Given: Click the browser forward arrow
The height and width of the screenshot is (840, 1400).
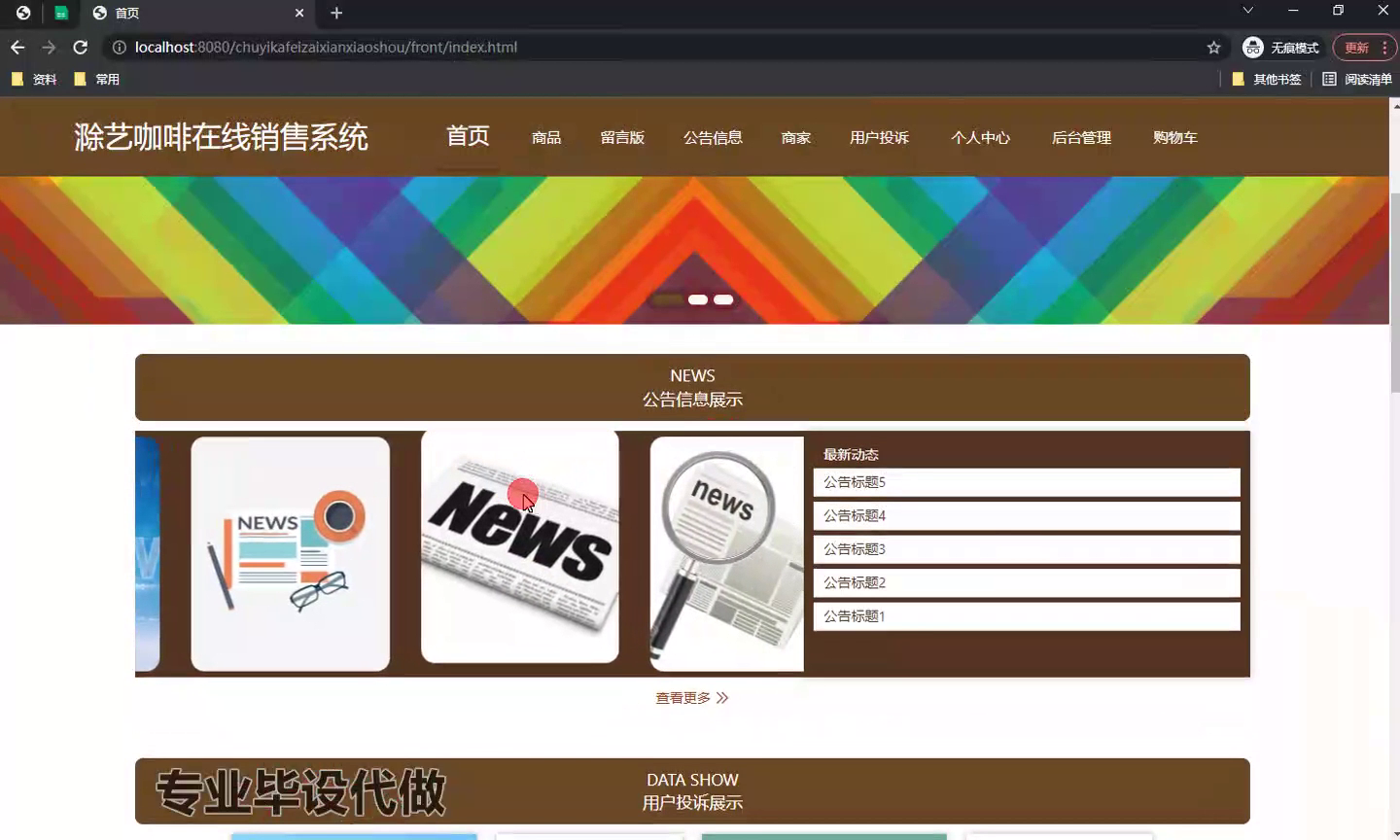Looking at the screenshot, I should tap(49, 47).
